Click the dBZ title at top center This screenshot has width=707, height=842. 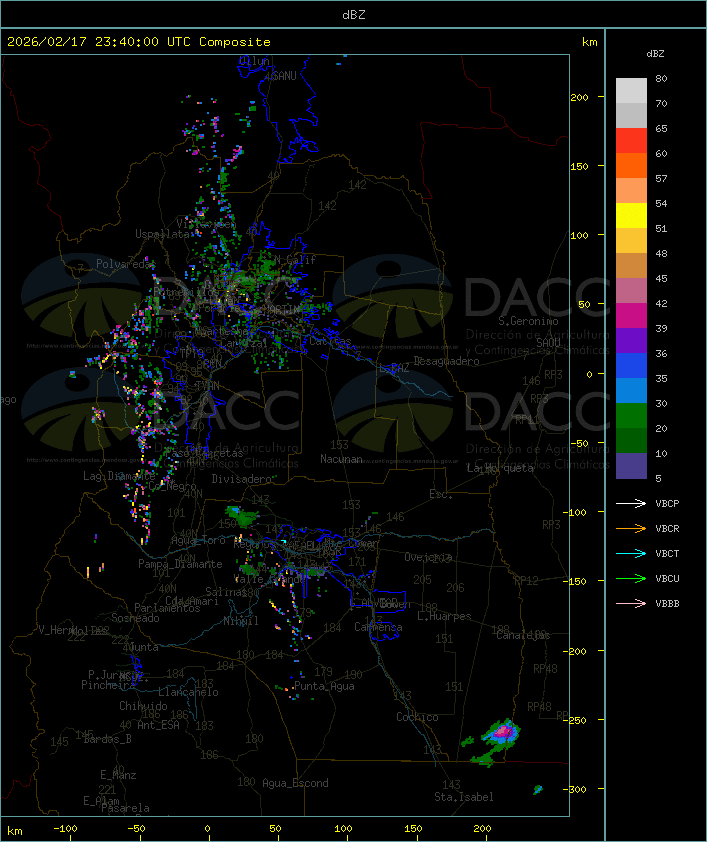point(354,15)
